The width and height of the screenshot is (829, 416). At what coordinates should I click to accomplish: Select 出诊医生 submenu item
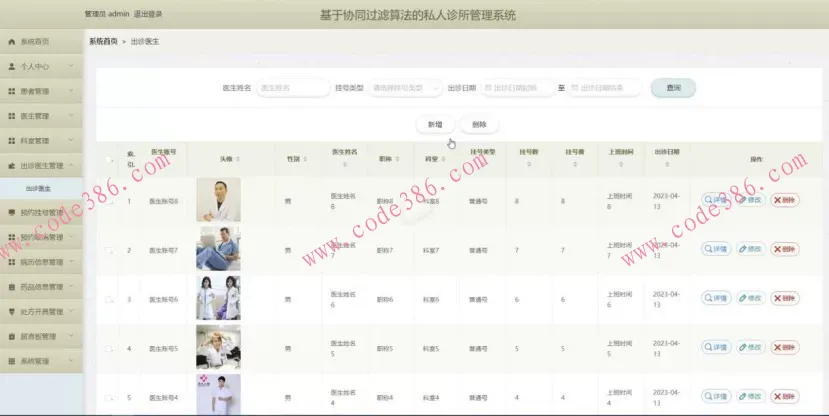point(41,189)
